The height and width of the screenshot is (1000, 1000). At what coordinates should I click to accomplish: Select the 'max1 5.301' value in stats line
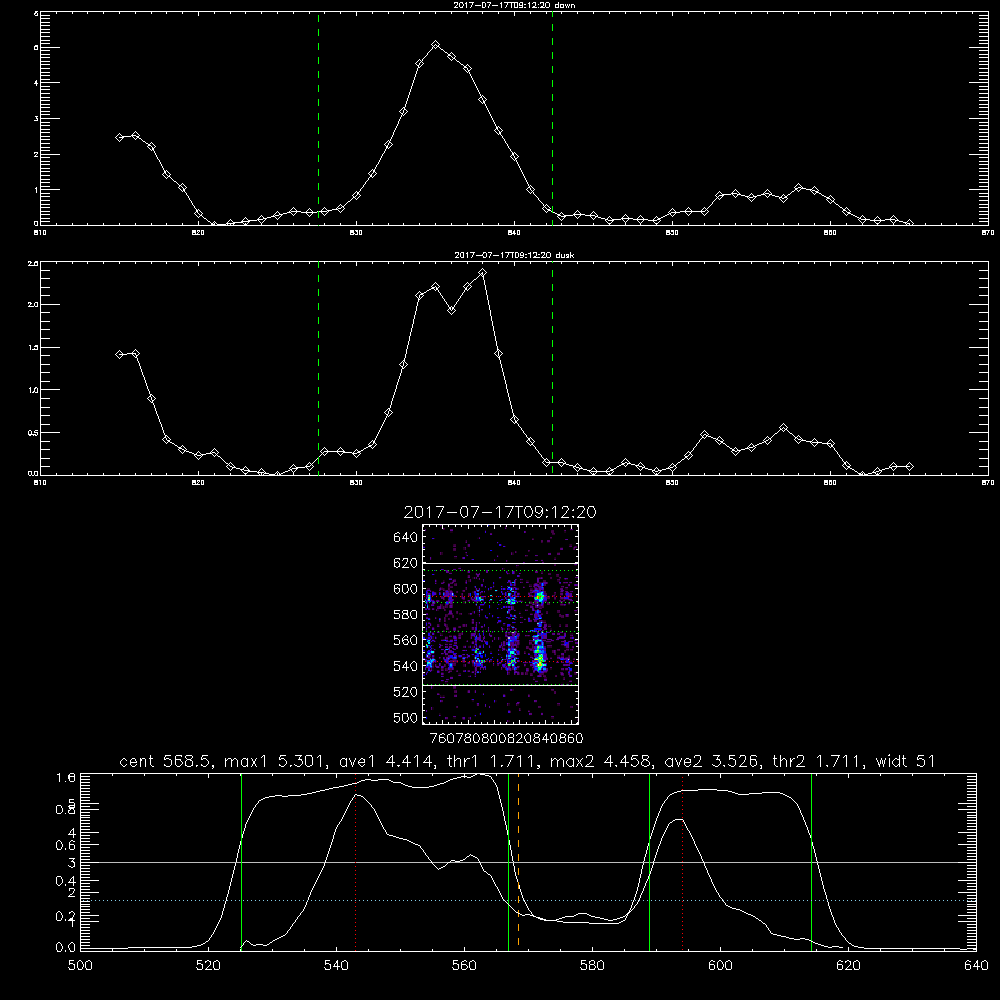(276, 761)
